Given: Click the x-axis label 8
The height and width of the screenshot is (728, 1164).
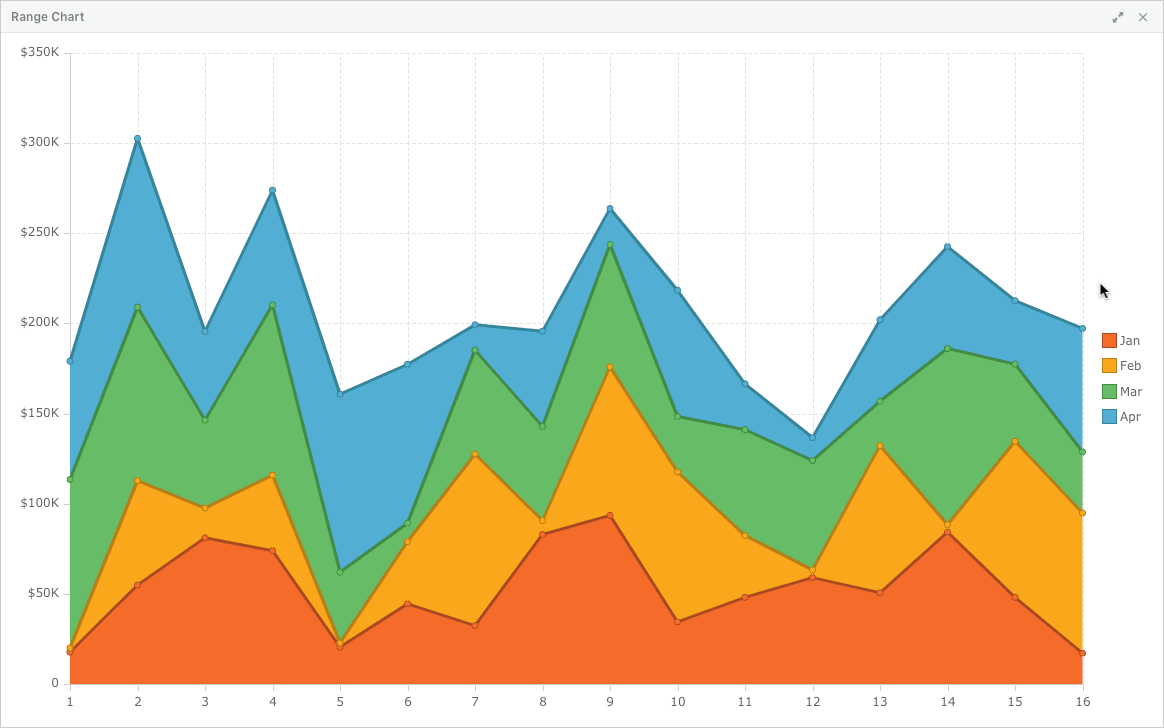Looking at the screenshot, I should (543, 701).
